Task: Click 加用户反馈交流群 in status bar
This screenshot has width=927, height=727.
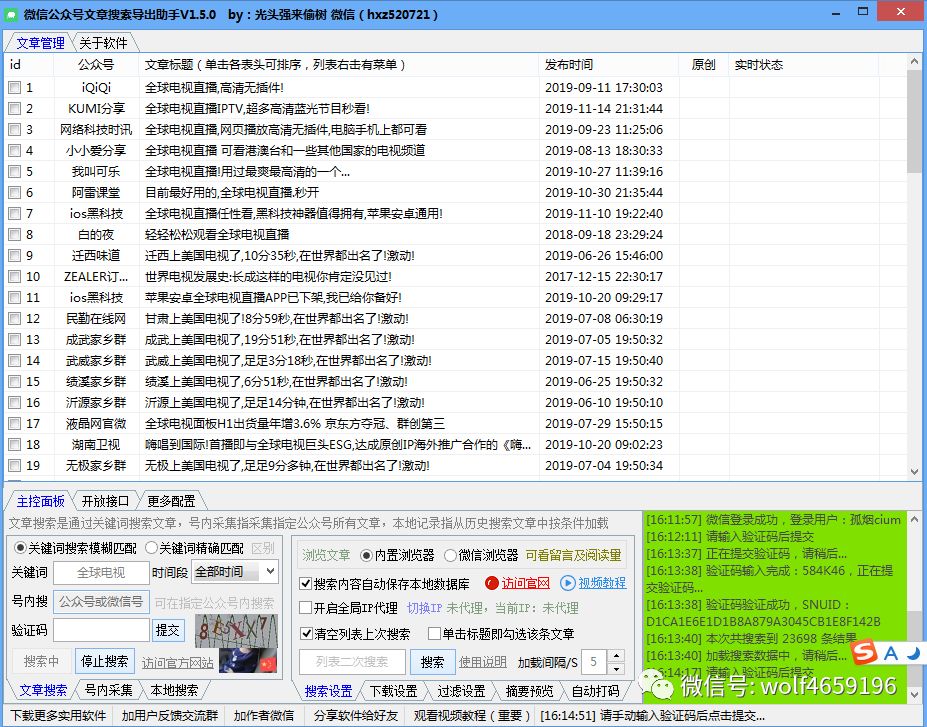Action: pos(170,715)
